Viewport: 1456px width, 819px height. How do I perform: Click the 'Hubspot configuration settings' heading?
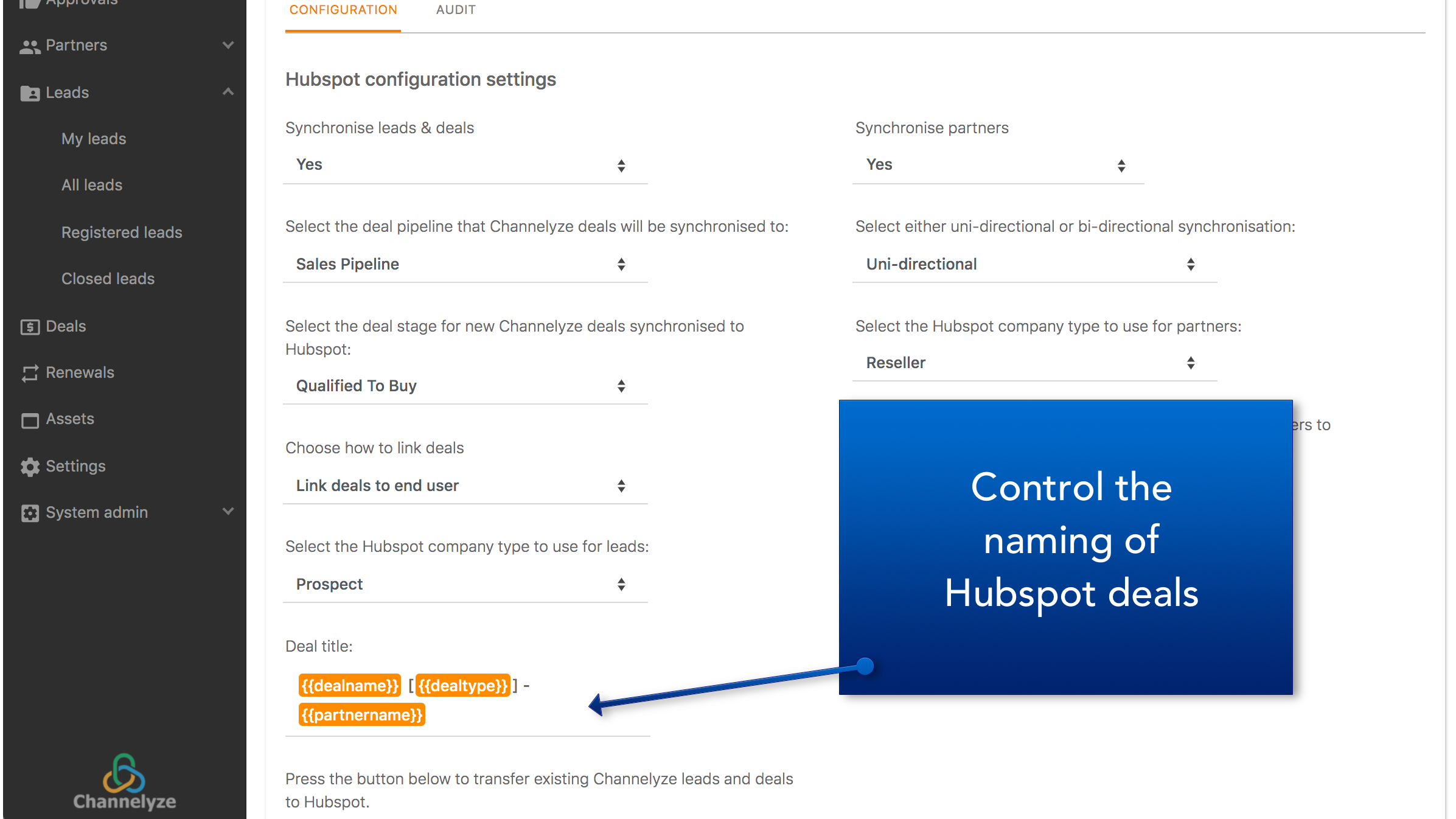[420, 80]
